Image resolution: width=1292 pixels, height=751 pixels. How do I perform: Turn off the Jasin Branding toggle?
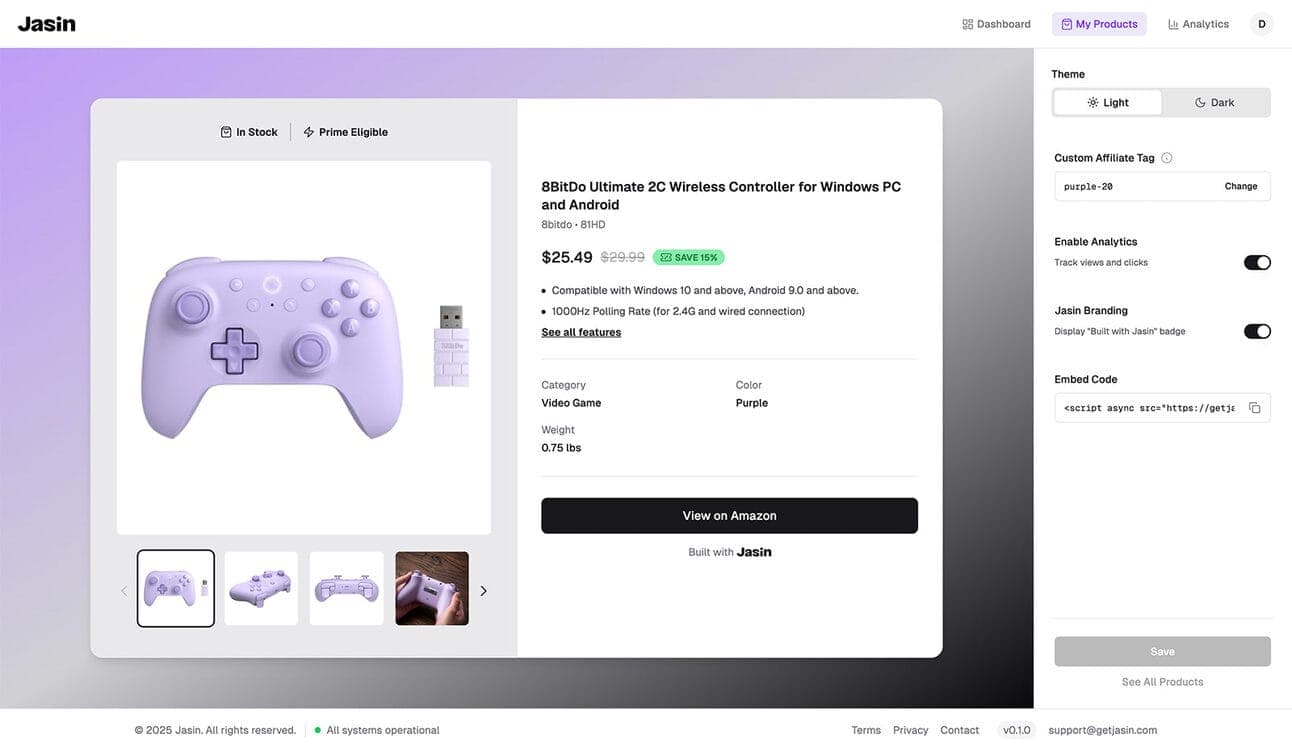point(1257,331)
